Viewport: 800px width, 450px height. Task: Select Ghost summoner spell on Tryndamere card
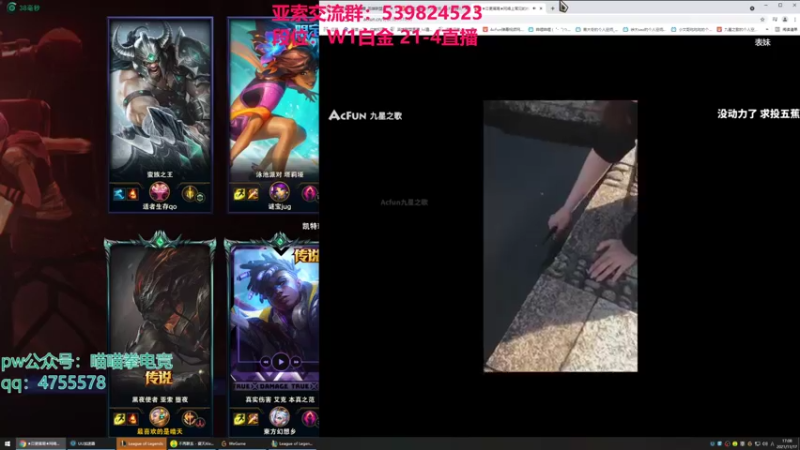119,194
